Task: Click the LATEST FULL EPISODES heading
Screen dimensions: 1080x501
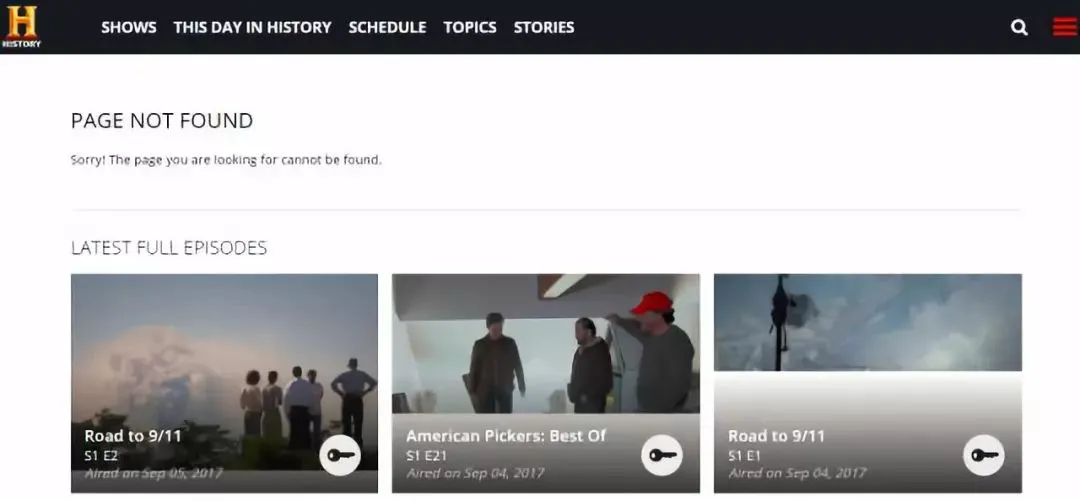Action: point(169,248)
